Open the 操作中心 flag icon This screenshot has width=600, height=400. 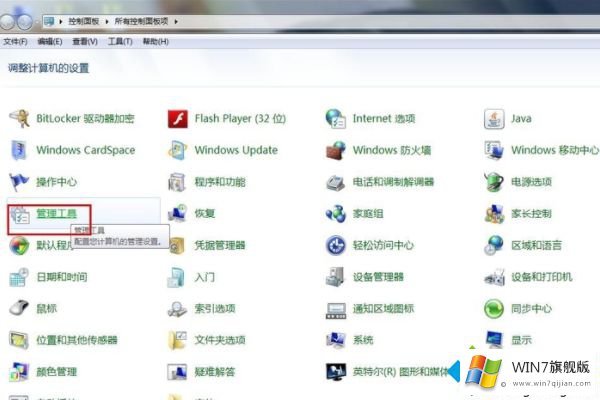pos(19,182)
